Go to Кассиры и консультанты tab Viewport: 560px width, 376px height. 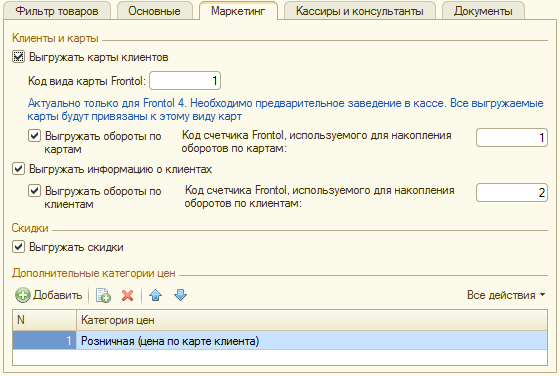coord(360,11)
